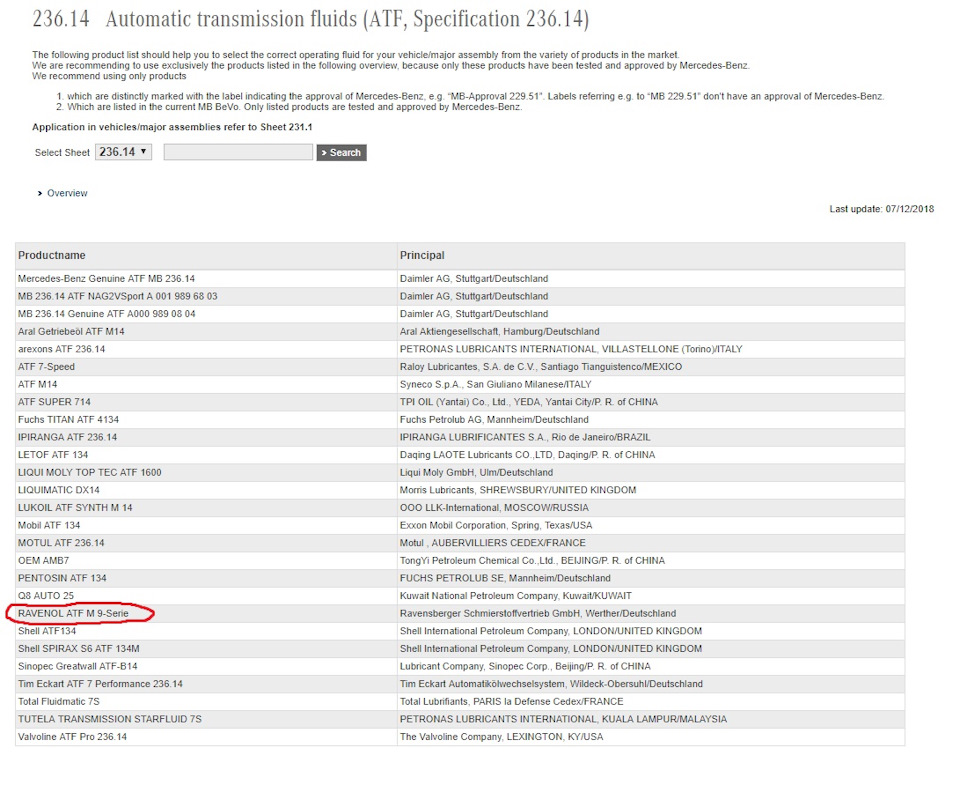Viewport: 960px width, 785px height.
Task: Select MOTUL ATF 236.14 product
Action: 61,543
